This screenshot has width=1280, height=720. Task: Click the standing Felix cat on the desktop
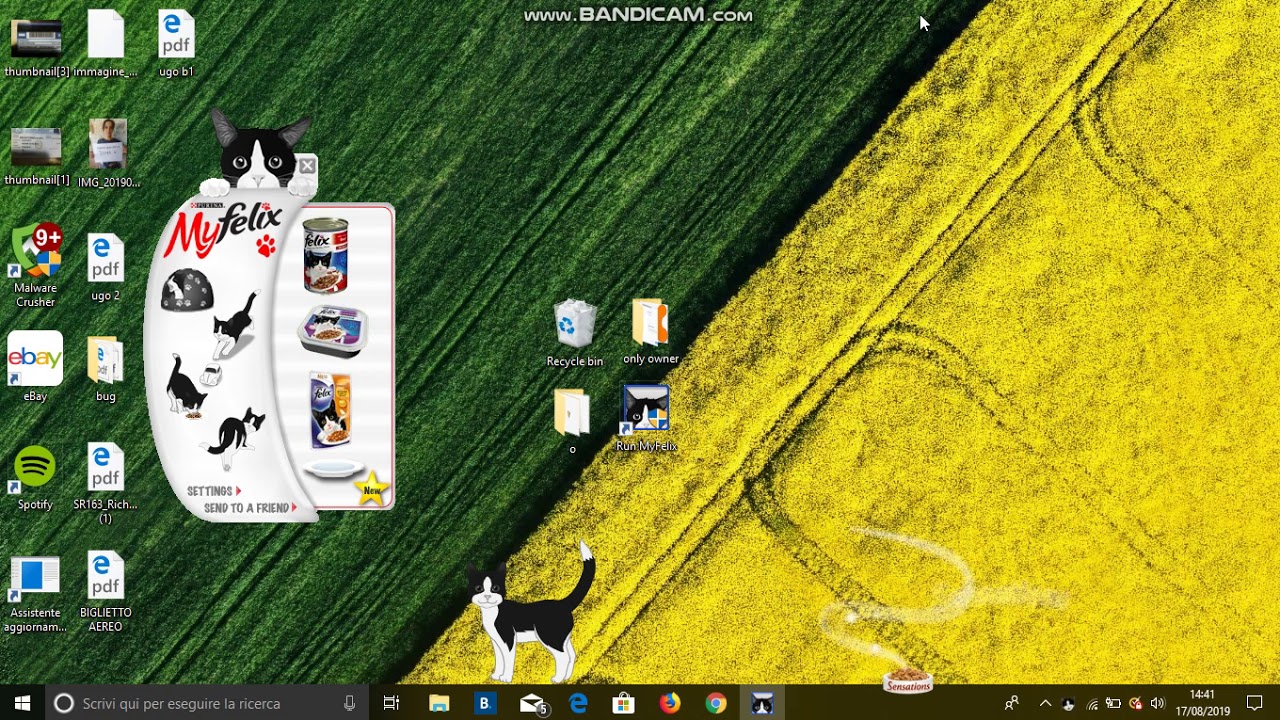coord(532,612)
